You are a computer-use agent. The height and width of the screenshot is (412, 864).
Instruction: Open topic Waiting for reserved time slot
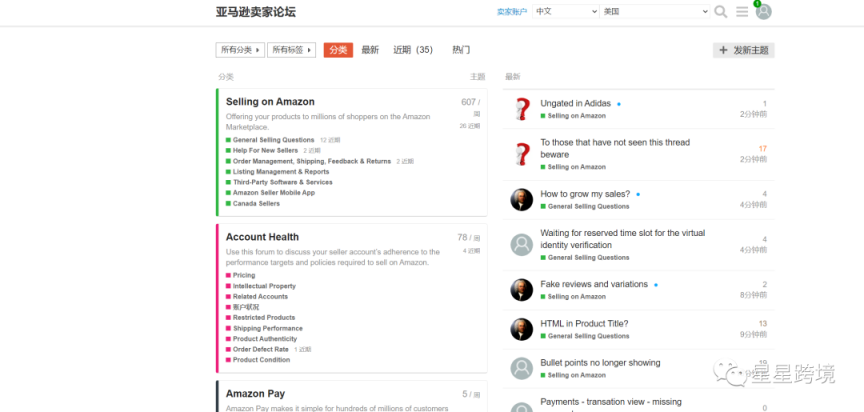click(623, 239)
